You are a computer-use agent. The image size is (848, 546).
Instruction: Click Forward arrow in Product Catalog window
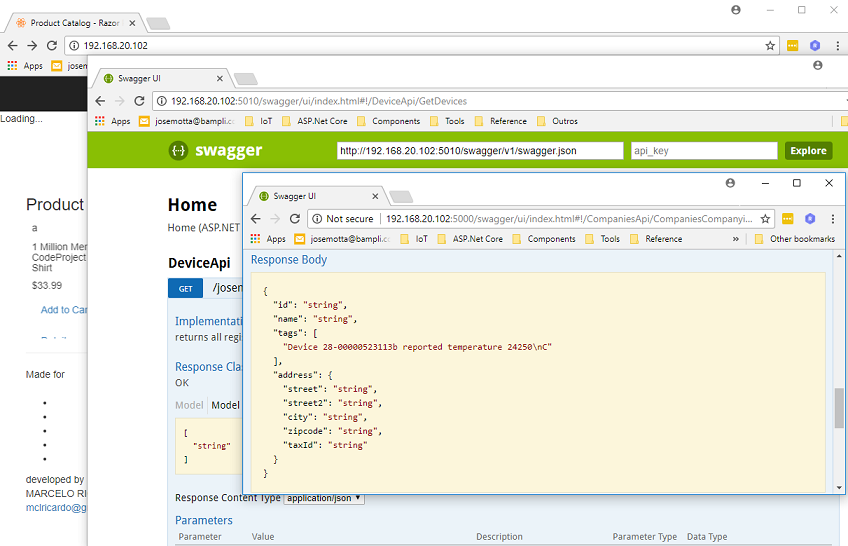tap(32, 45)
